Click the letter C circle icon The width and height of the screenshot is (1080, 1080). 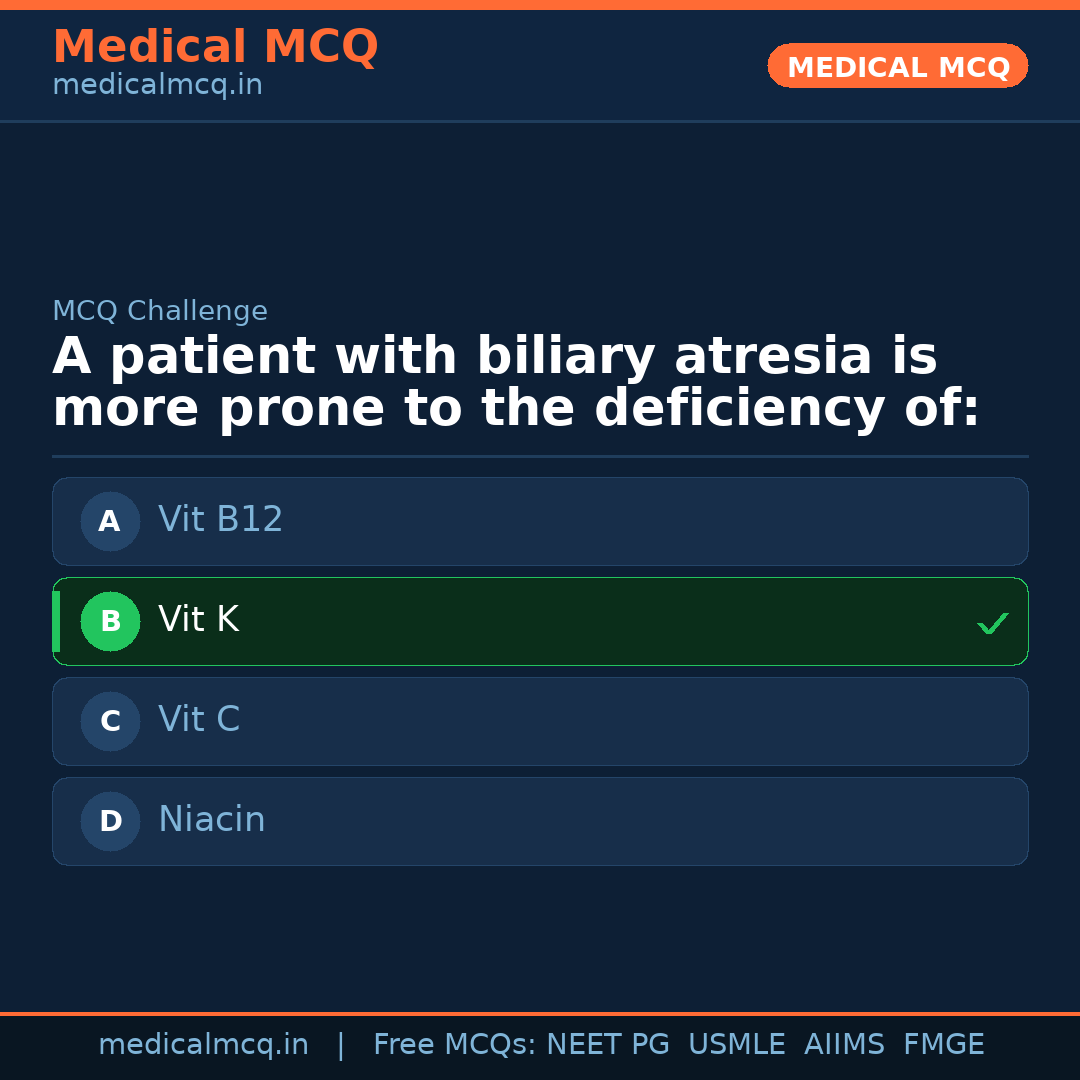110,721
